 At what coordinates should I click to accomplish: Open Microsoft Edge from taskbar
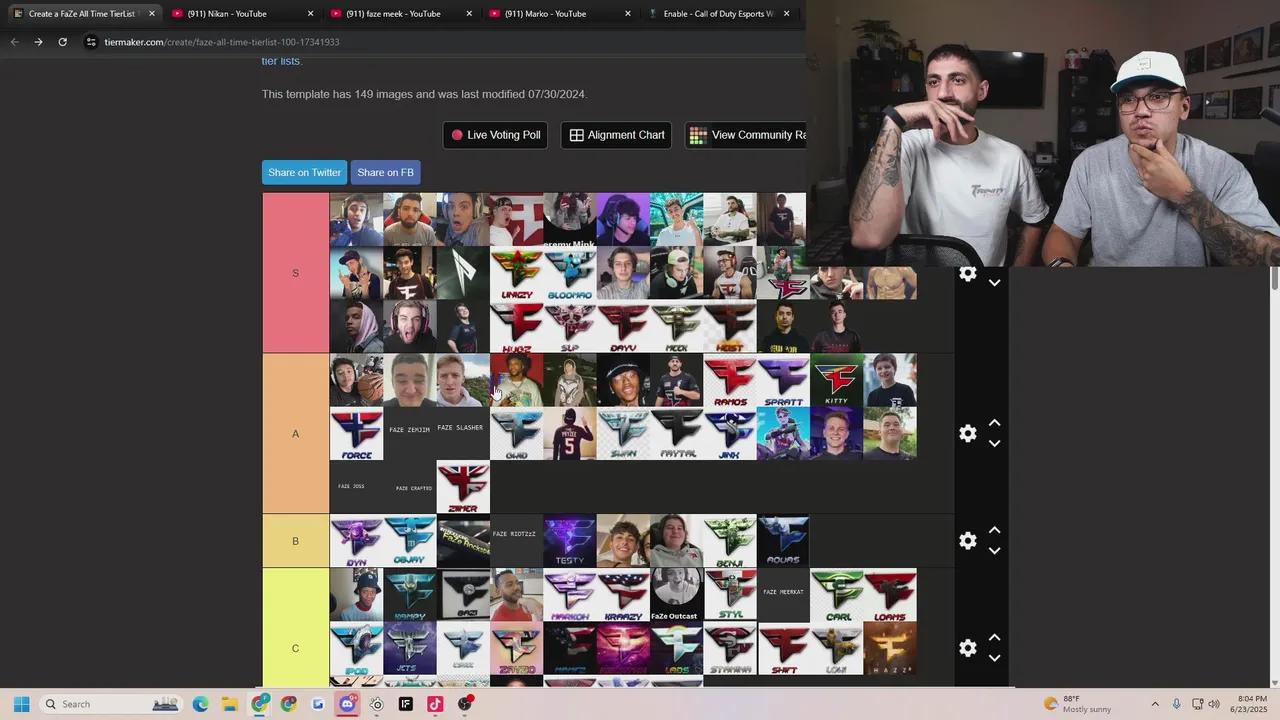(x=200, y=704)
